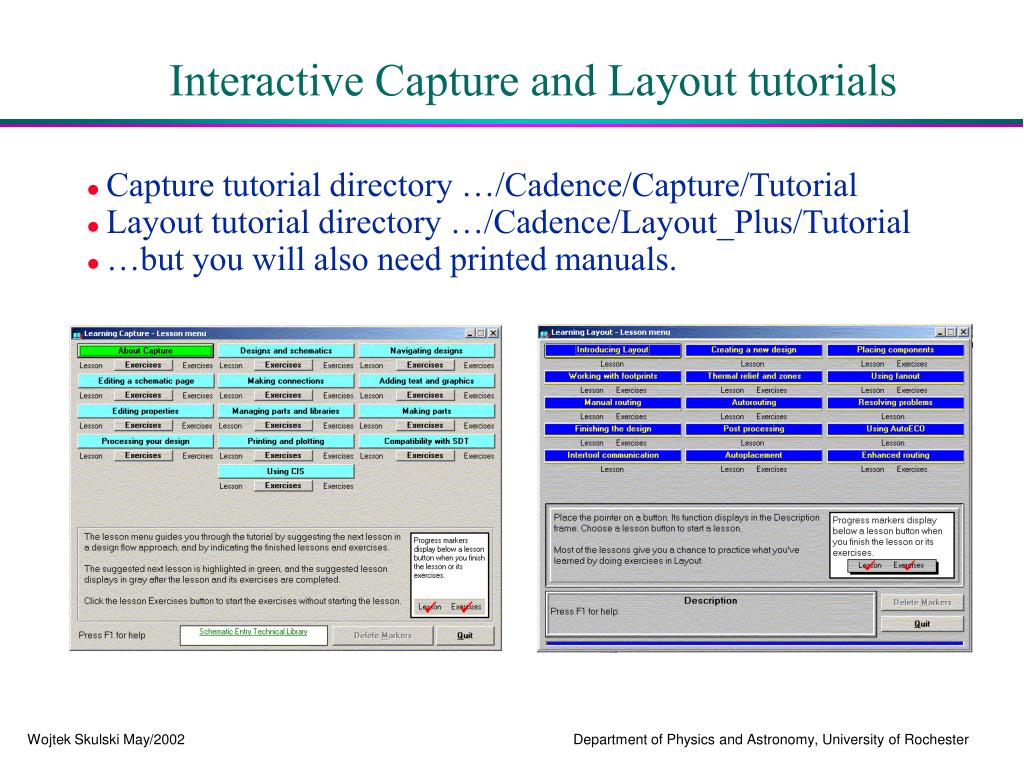Click Exercises button under Navigating designs

424,365
